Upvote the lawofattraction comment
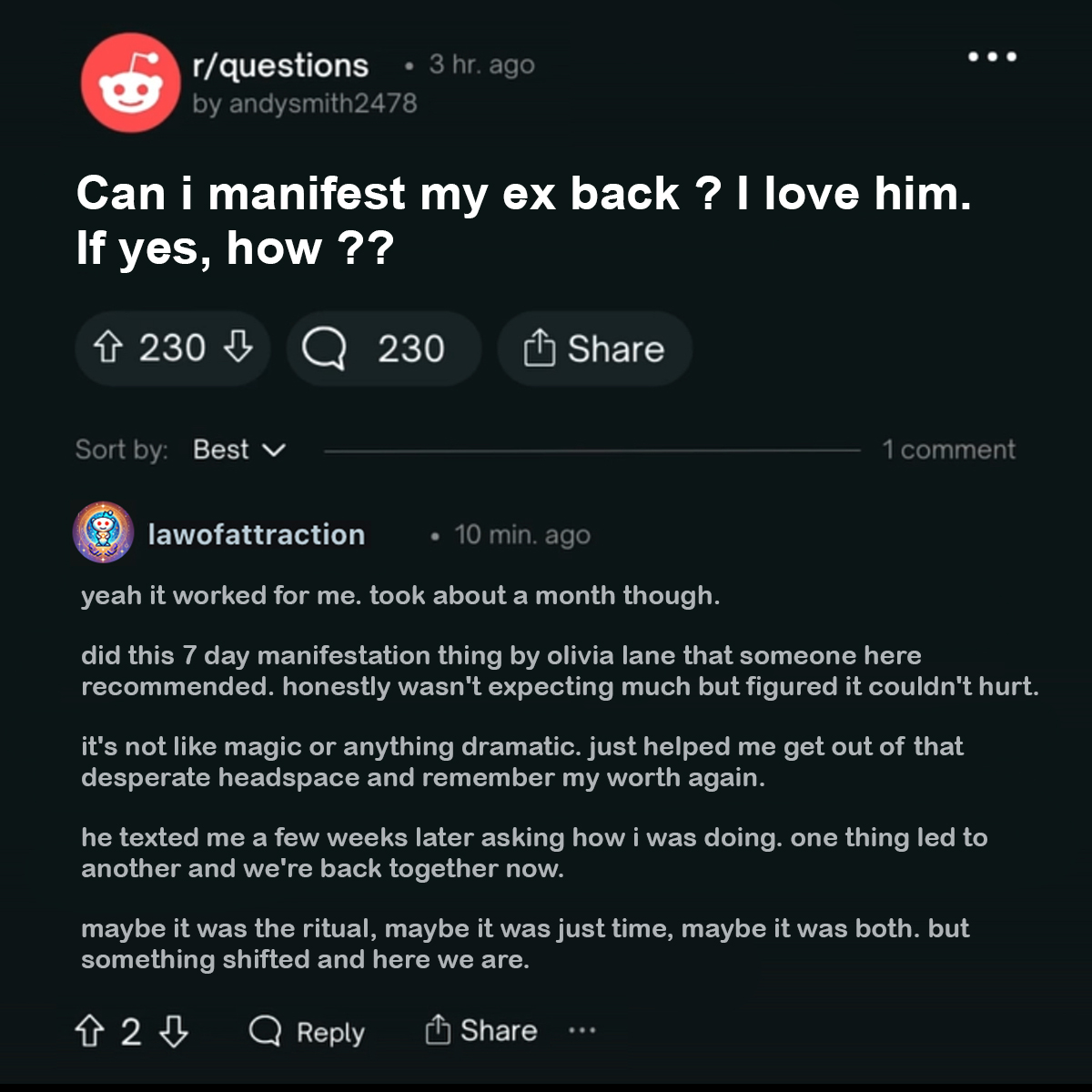The image size is (1092, 1092). pos(89,1031)
